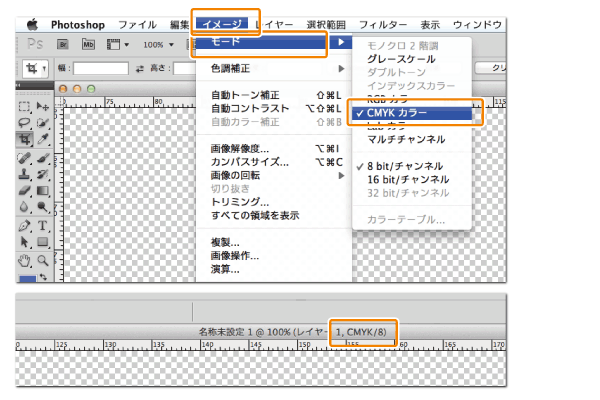Select the Lasso tool

coord(24,123)
